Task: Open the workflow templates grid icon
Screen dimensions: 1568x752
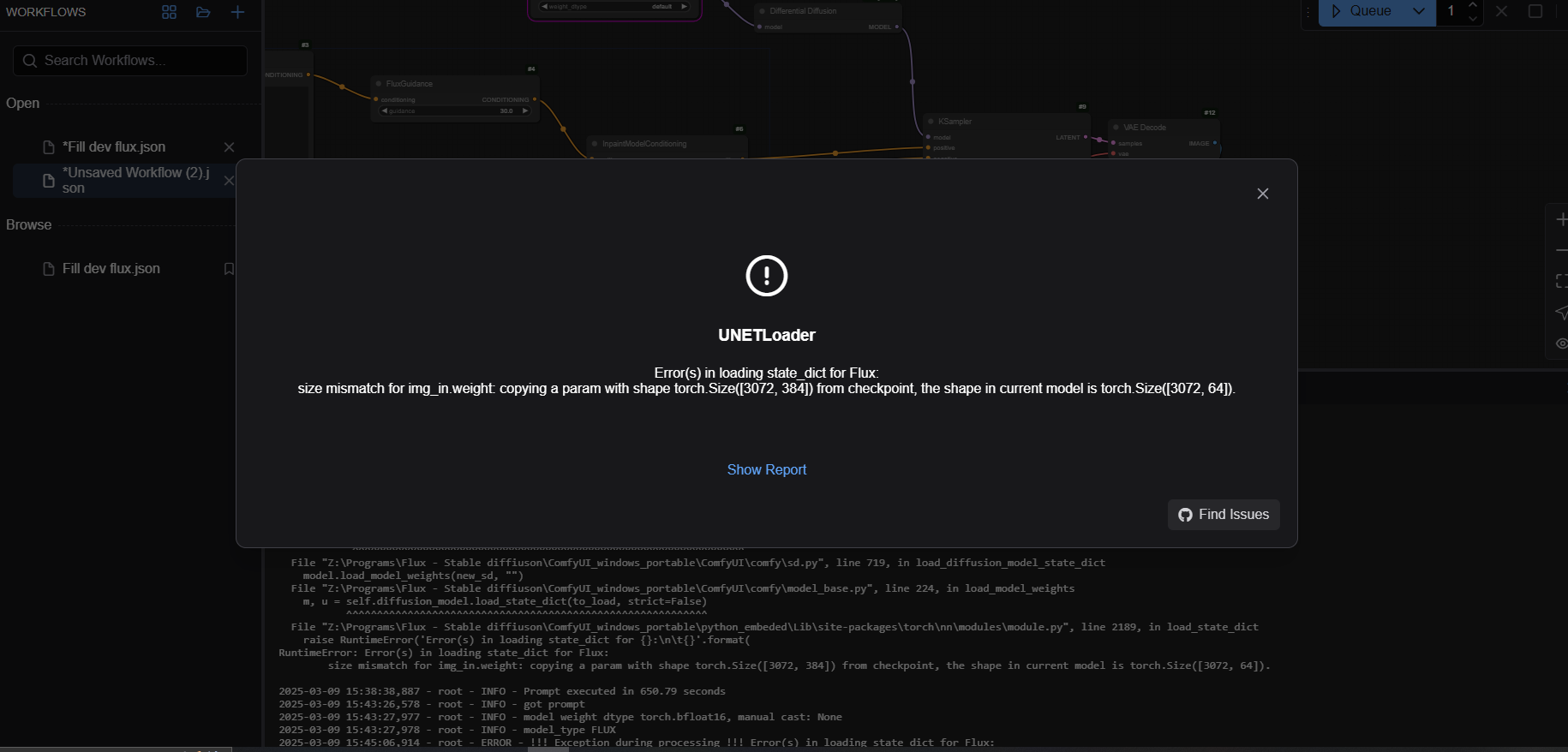Action: click(x=169, y=12)
